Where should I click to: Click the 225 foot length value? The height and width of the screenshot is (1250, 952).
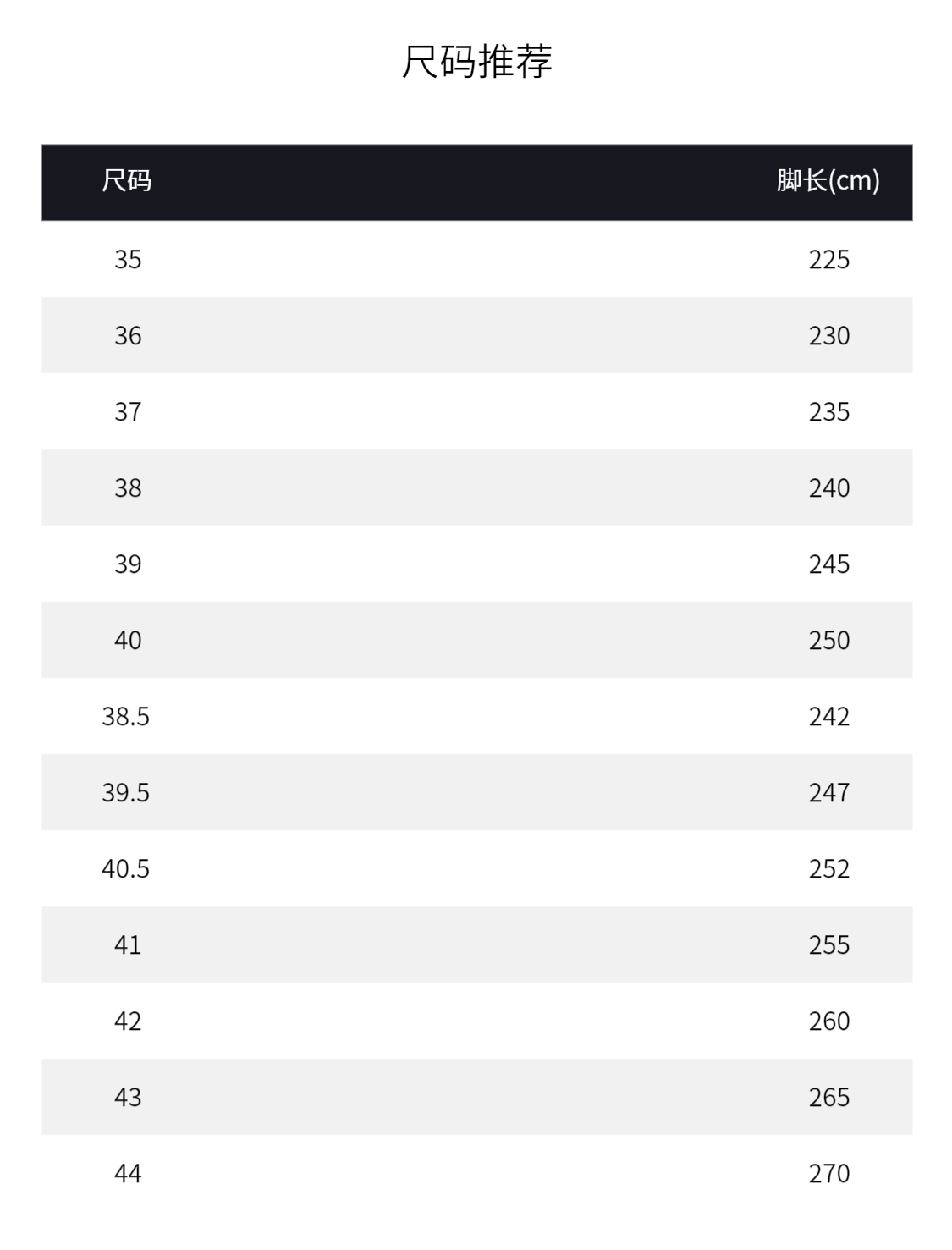(828, 259)
